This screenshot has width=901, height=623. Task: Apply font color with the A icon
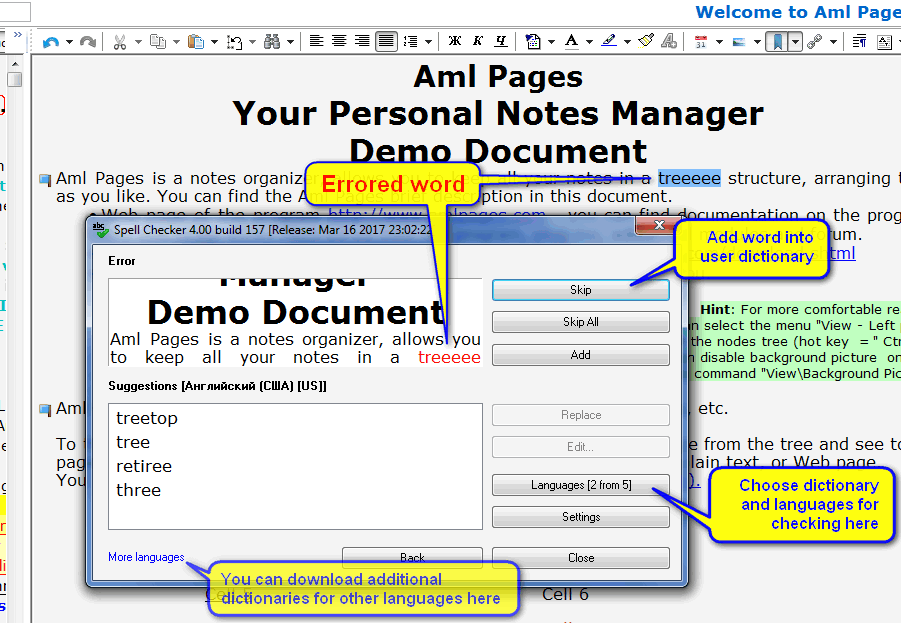tap(571, 41)
